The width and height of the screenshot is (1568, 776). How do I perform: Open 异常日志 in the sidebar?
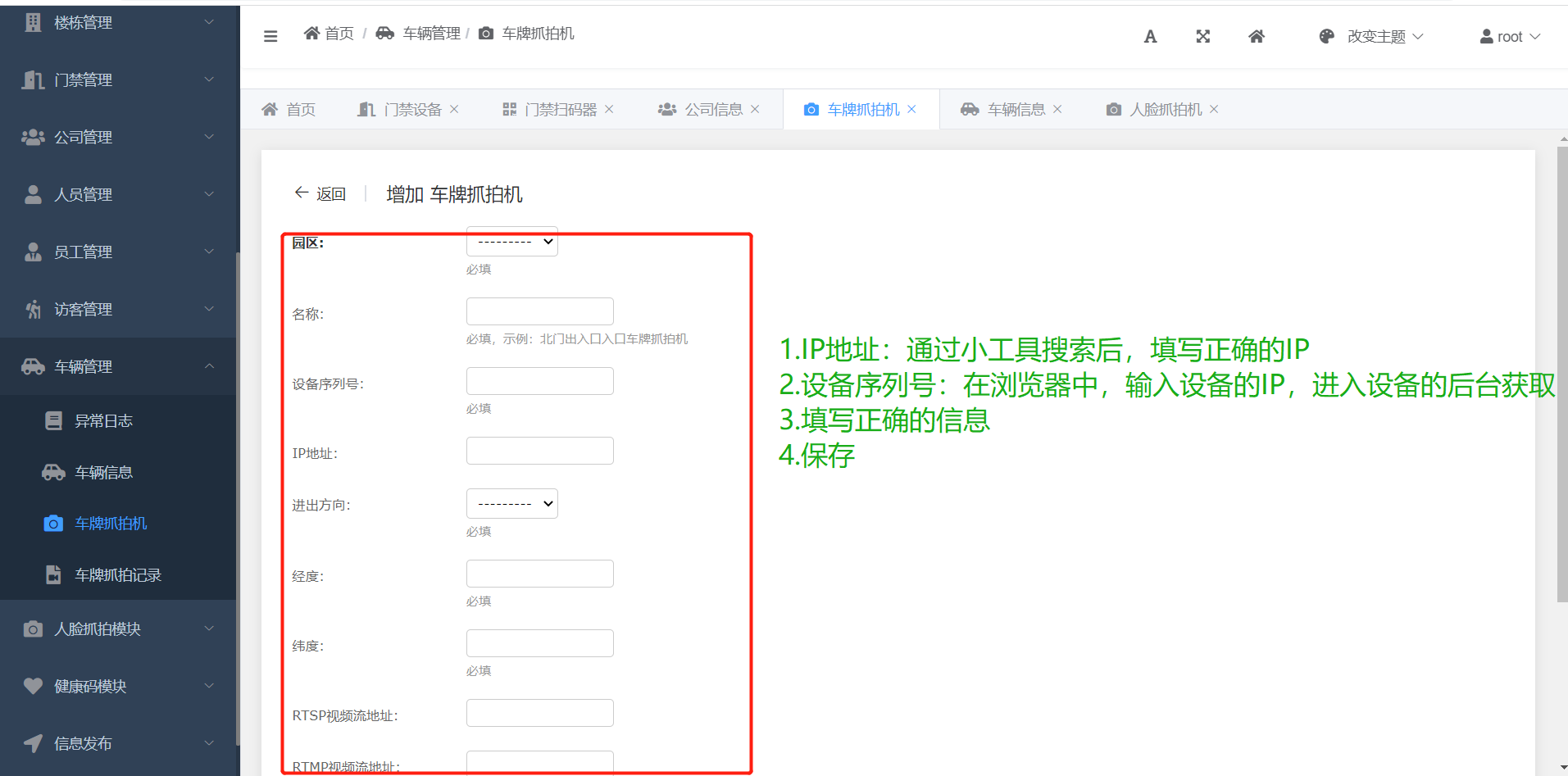point(103,421)
